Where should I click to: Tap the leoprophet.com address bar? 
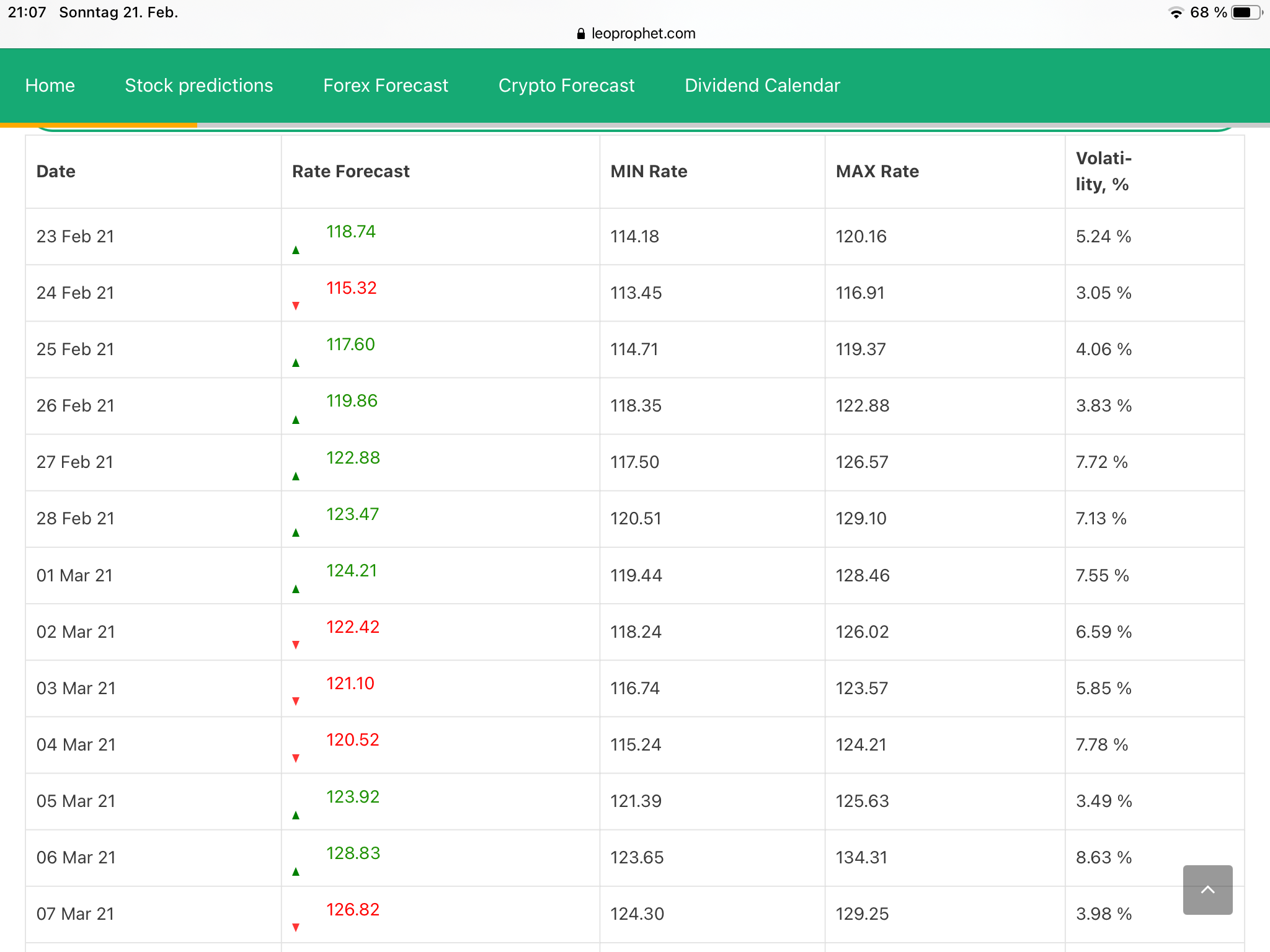coord(642,33)
